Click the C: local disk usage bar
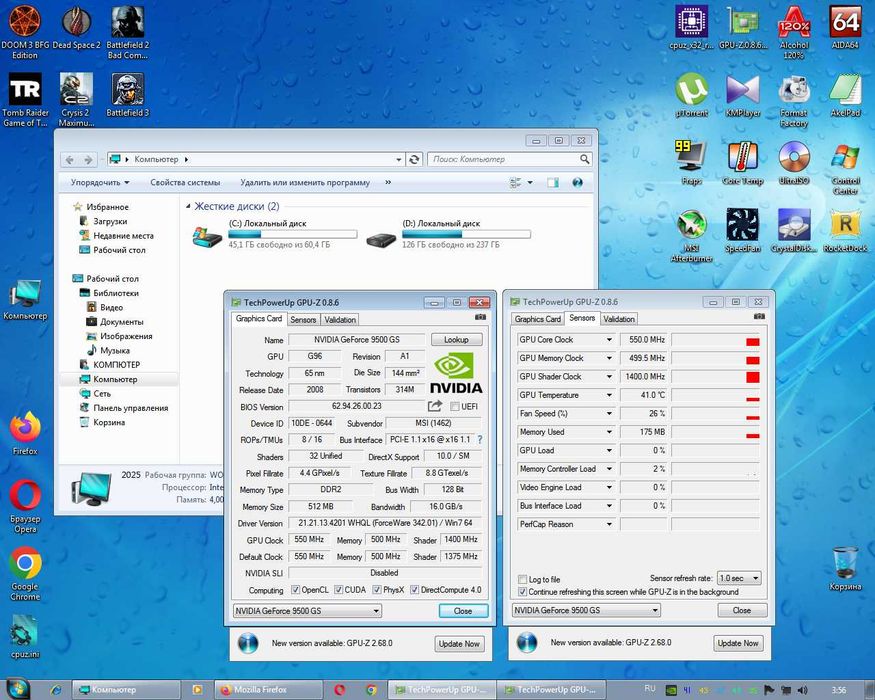The image size is (875, 700). point(292,234)
